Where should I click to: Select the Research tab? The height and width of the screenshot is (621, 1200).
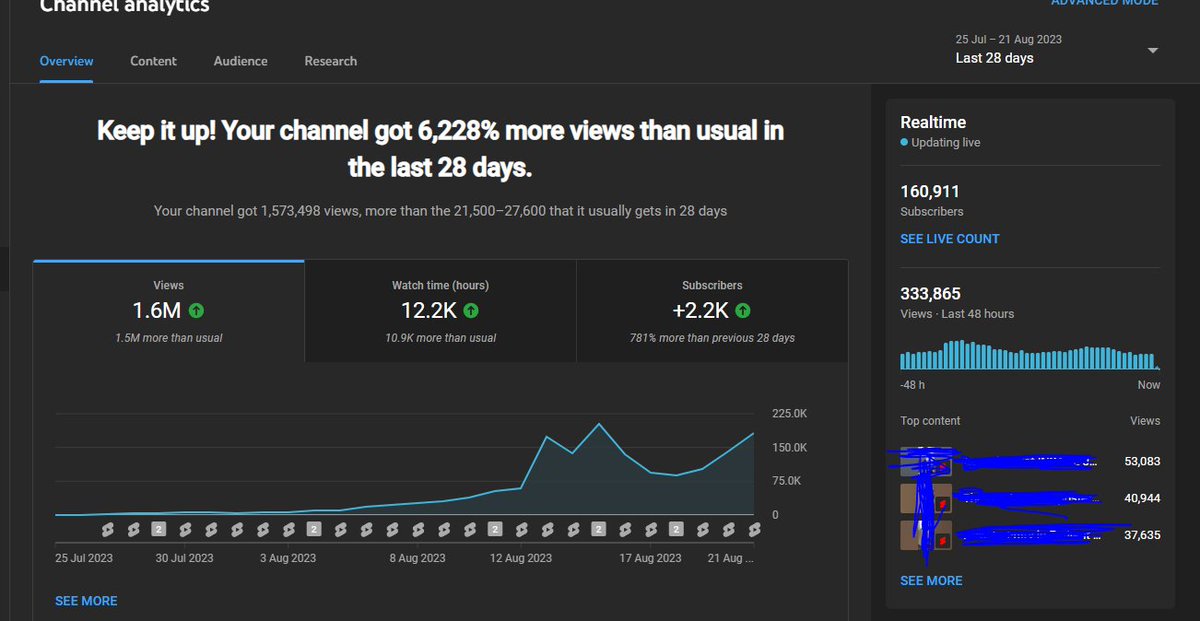(x=330, y=61)
